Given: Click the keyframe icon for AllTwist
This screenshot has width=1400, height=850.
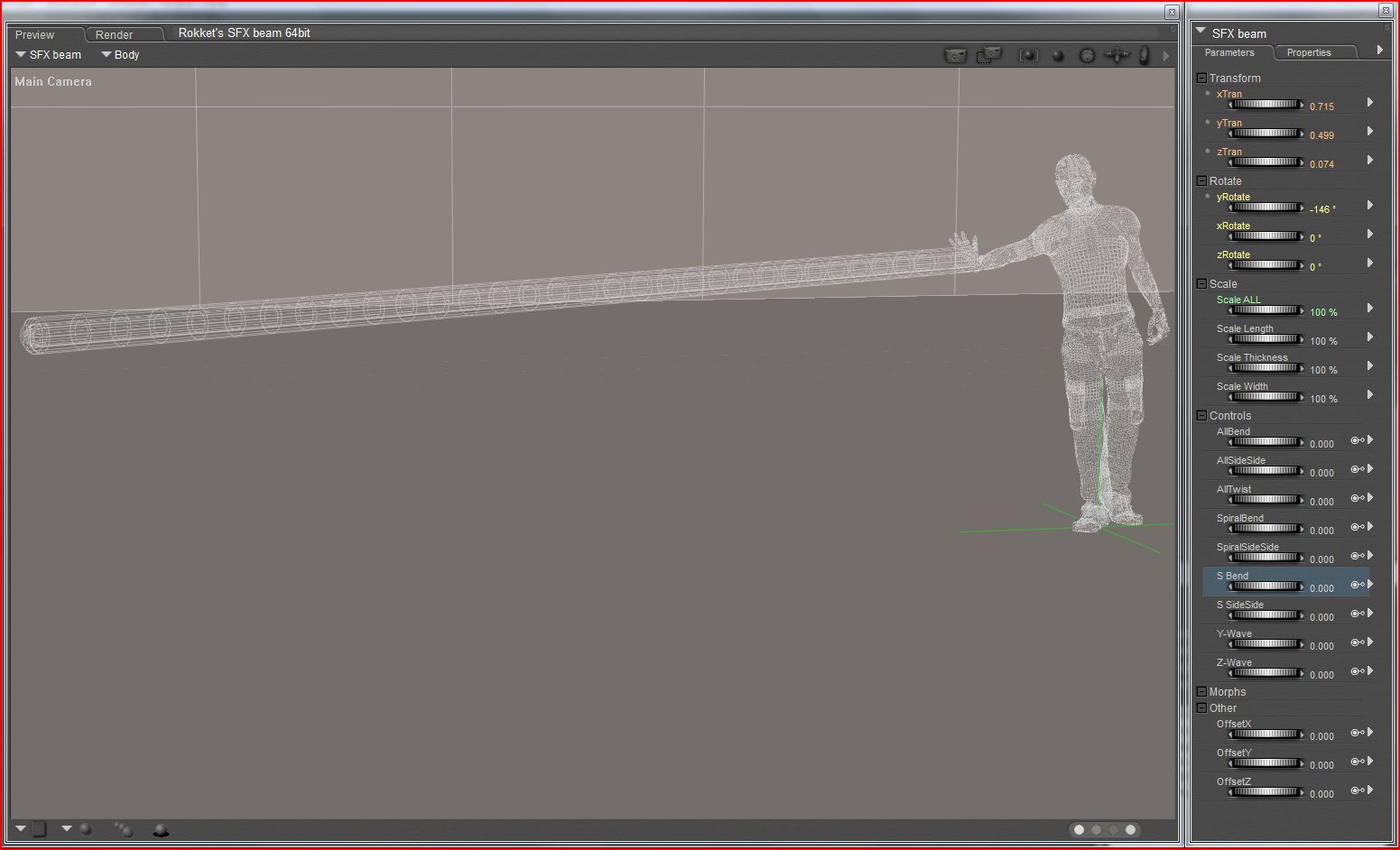Looking at the screenshot, I should click(1358, 498).
